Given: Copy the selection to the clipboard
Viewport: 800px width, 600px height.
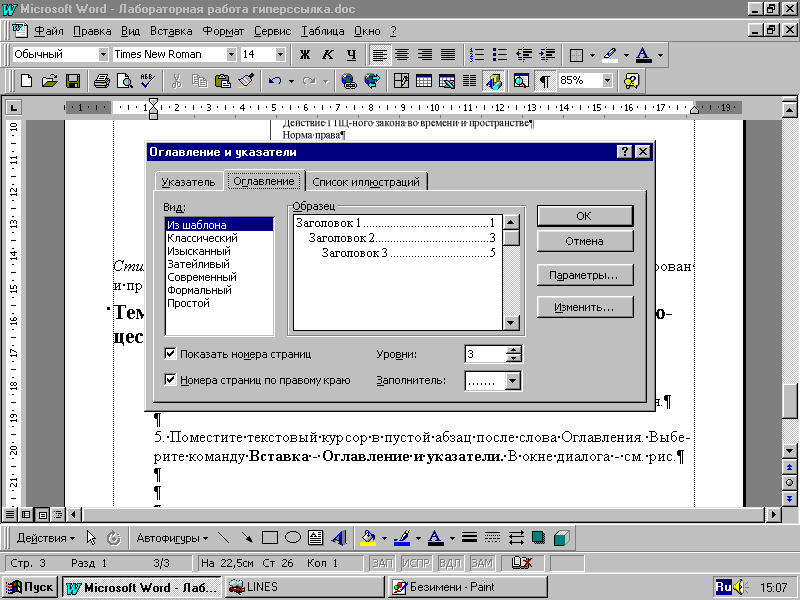Looking at the screenshot, I should 199,81.
